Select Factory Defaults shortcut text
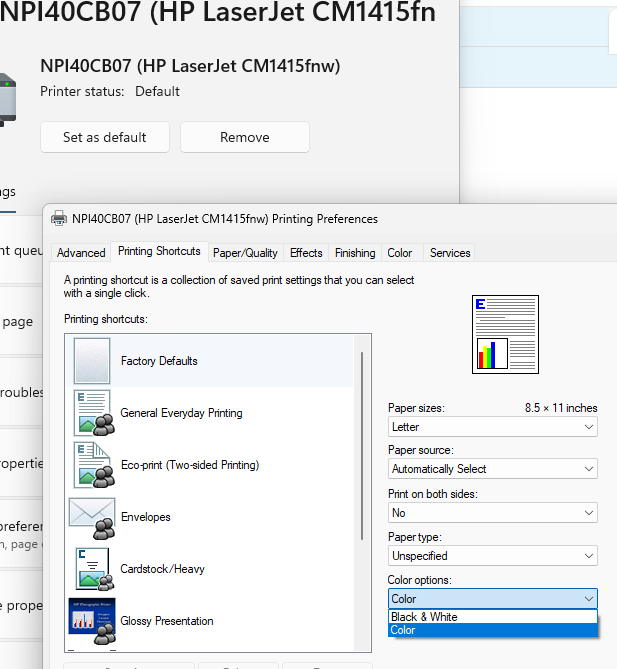The width and height of the screenshot is (617, 669). [159, 361]
